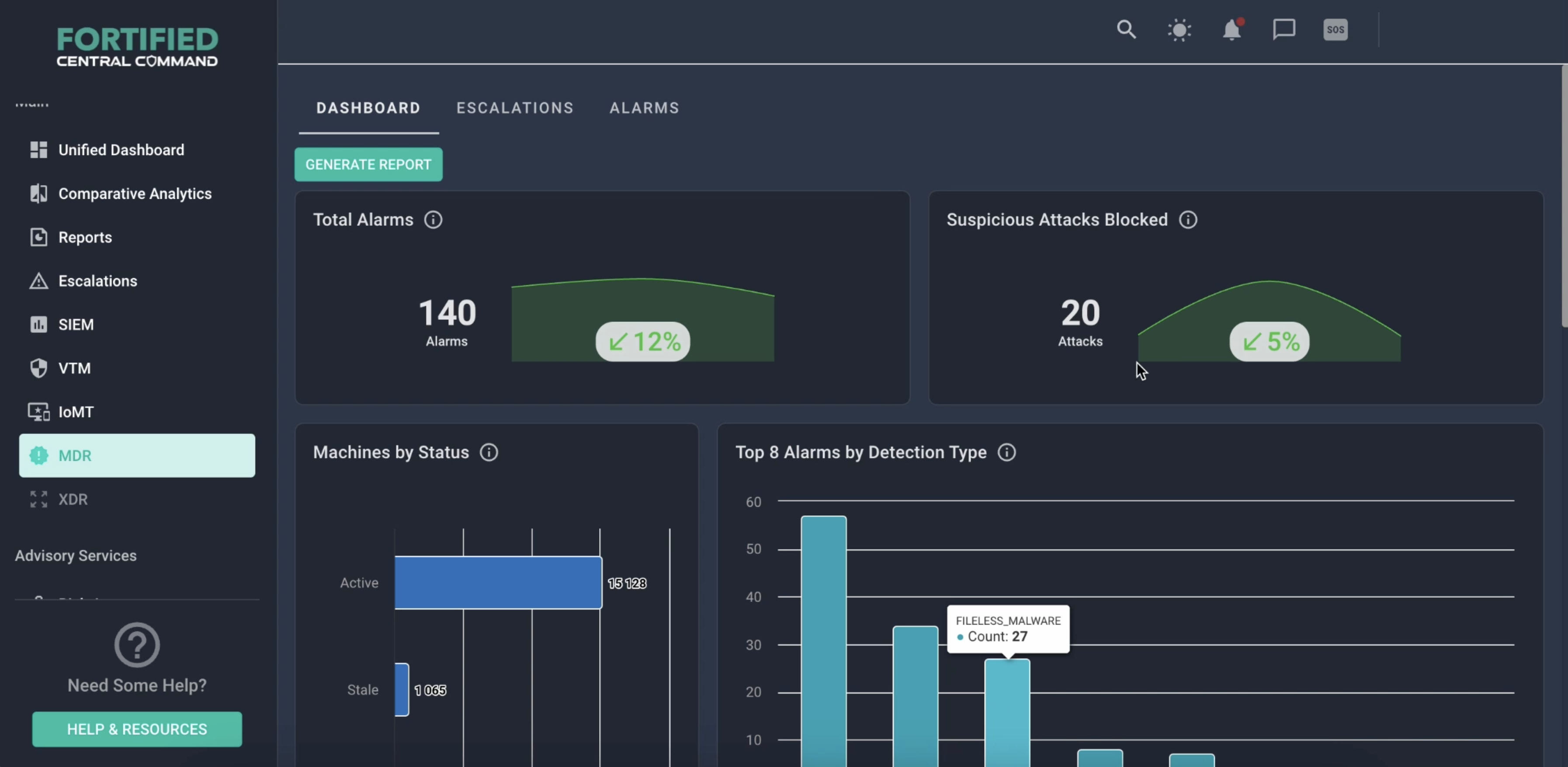
Task: Click the 'Active' axis label
Action: tap(359, 583)
